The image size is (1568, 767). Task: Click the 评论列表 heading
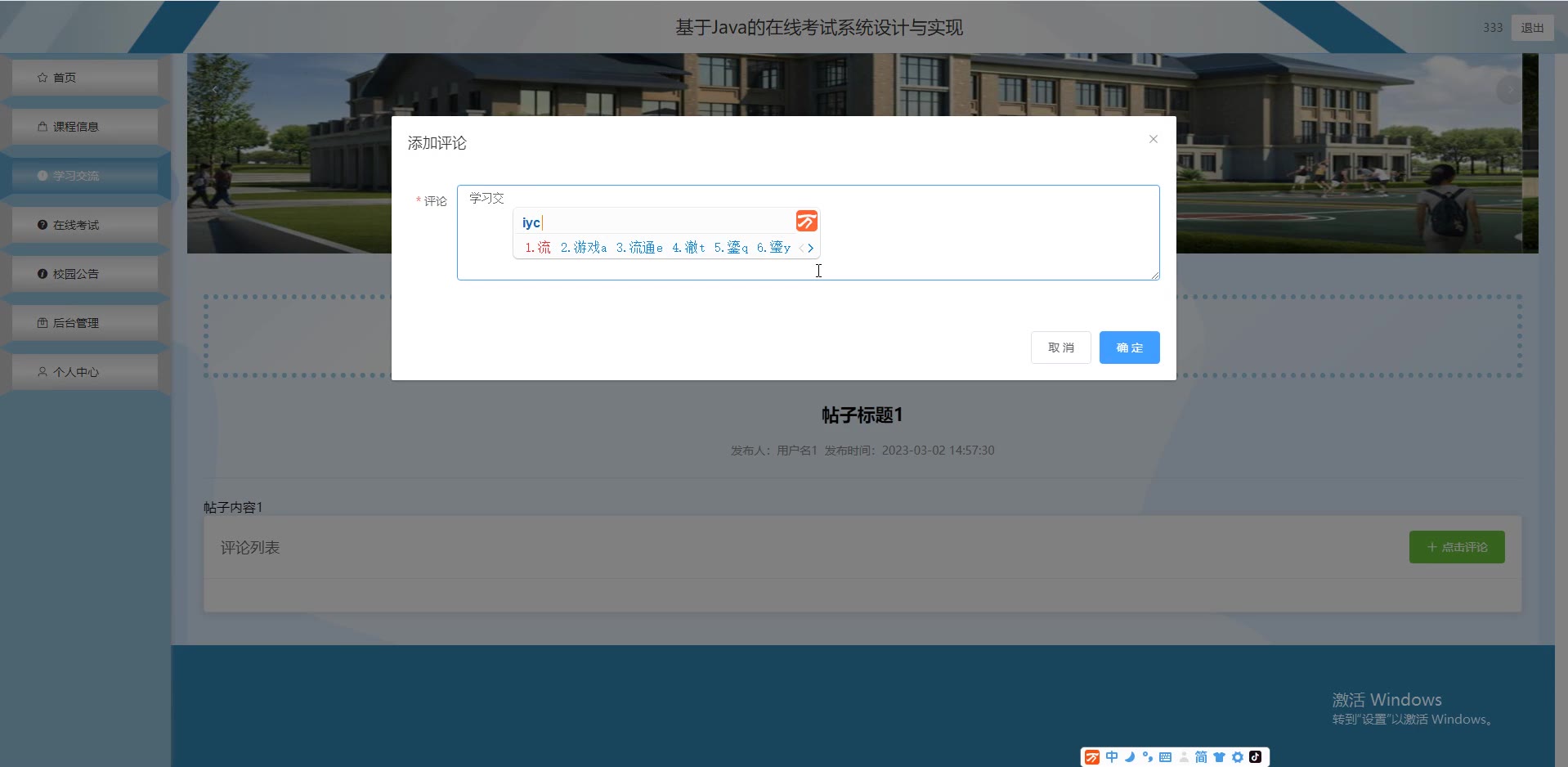[250, 548]
